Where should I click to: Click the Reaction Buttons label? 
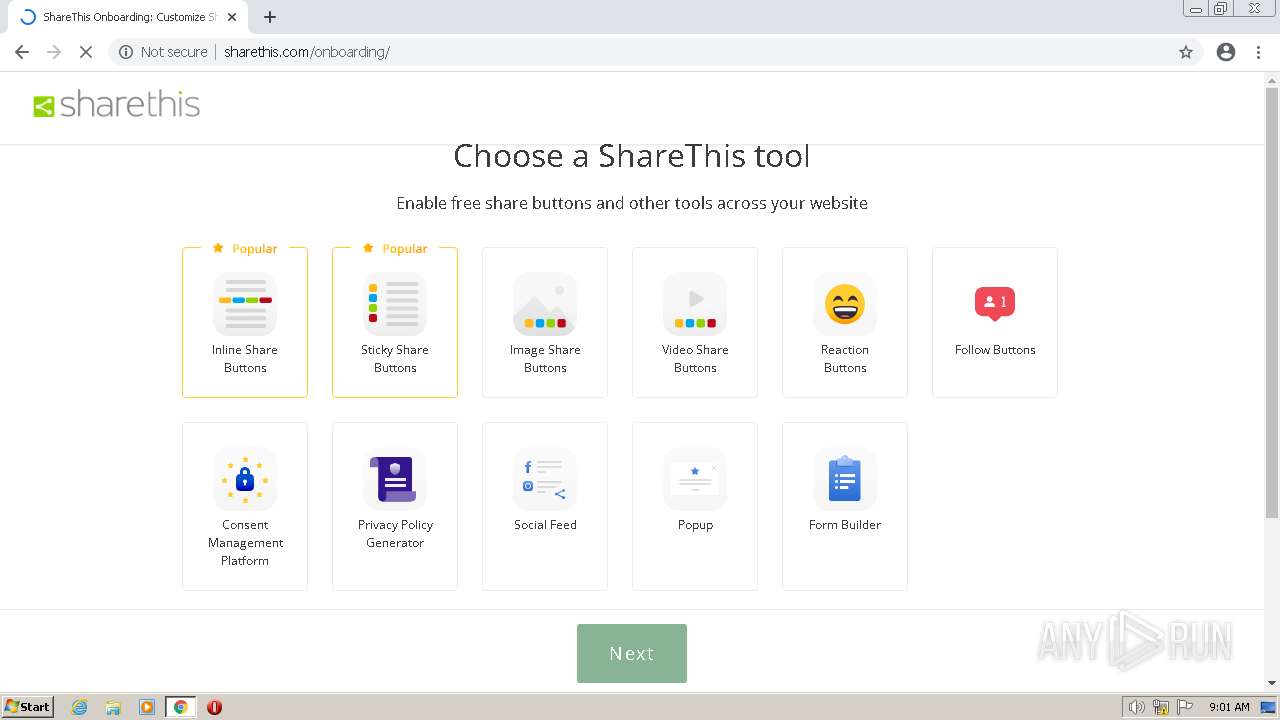[845, 359]
